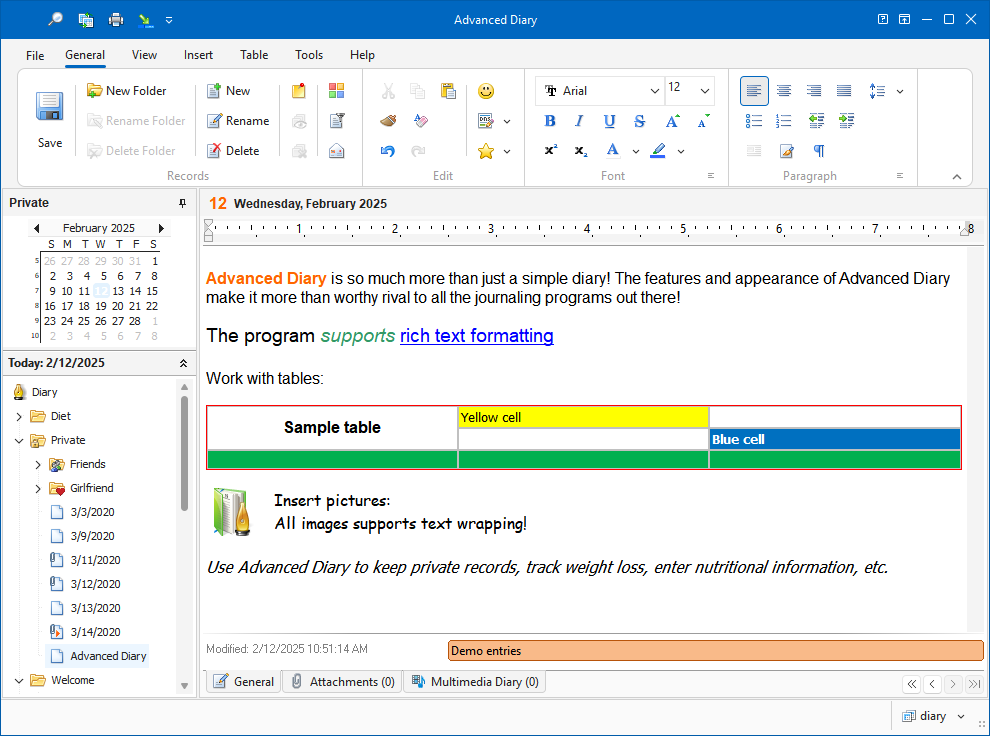Toggle the pilcrow show paragraph marks button
The image size is (990, 736).
[819, 151]
